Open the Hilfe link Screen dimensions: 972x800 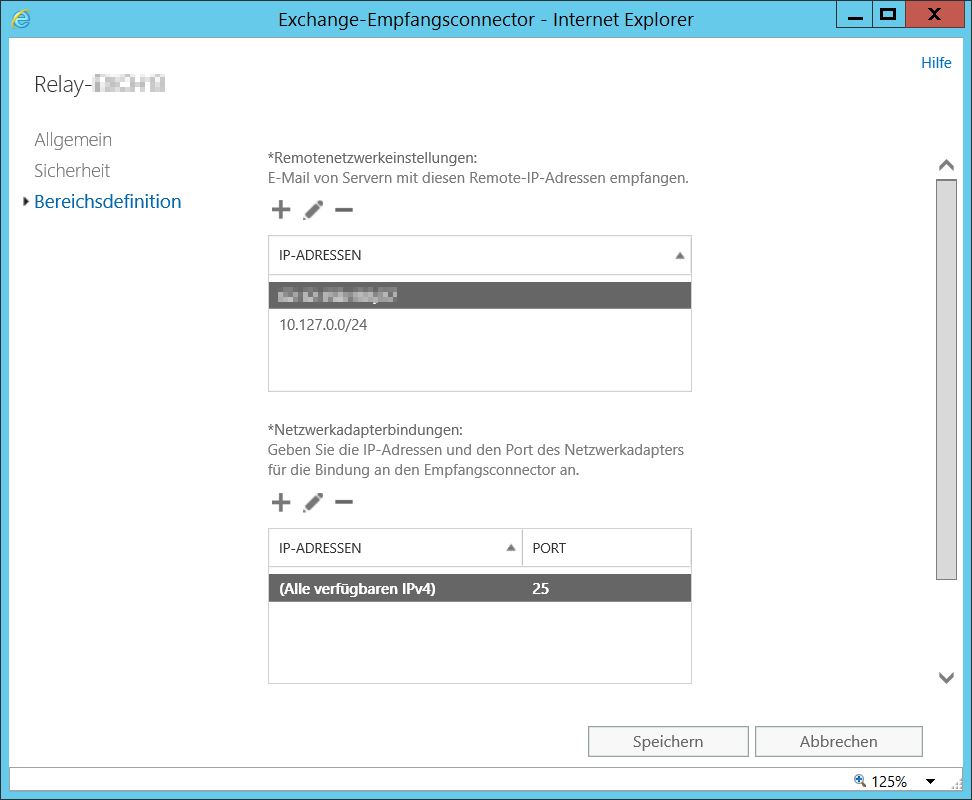tap(936, 63)
